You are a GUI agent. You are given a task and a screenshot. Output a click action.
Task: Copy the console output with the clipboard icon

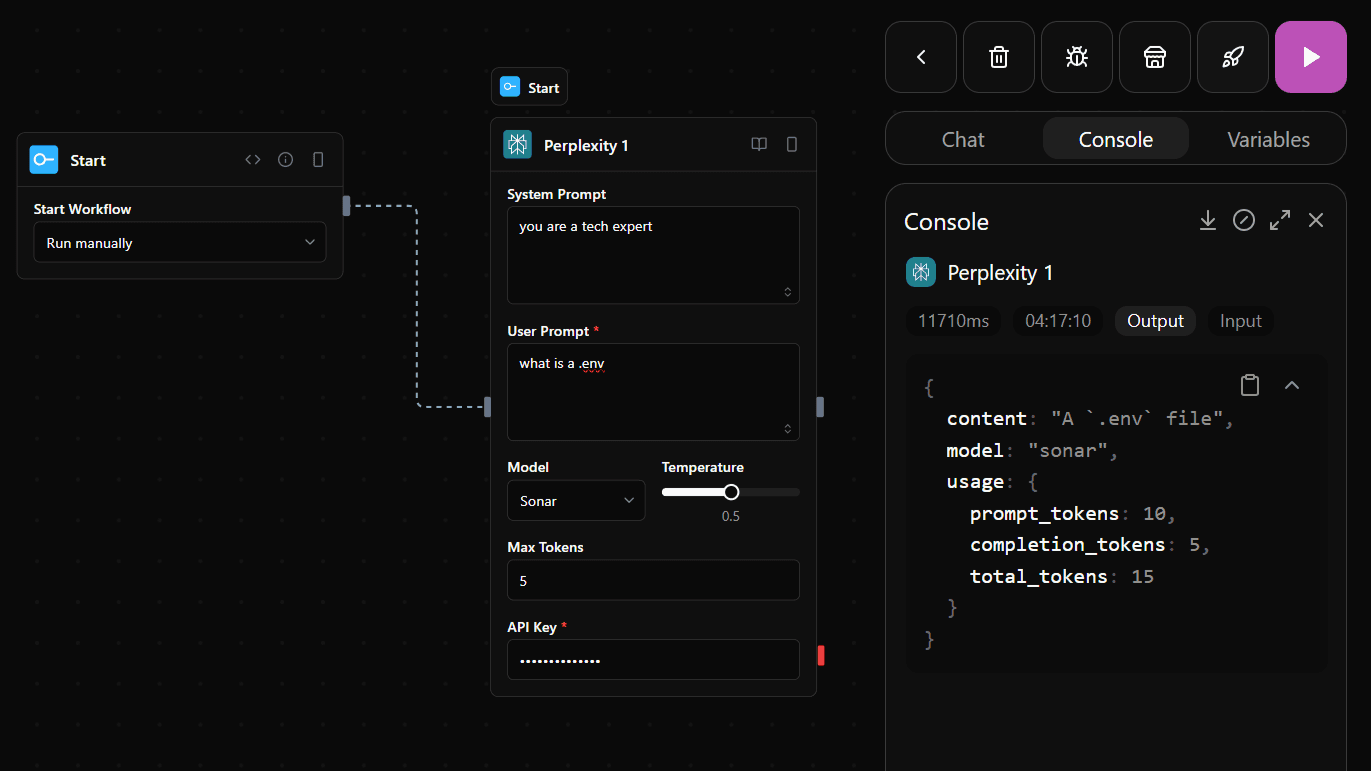click(1249, 384)
